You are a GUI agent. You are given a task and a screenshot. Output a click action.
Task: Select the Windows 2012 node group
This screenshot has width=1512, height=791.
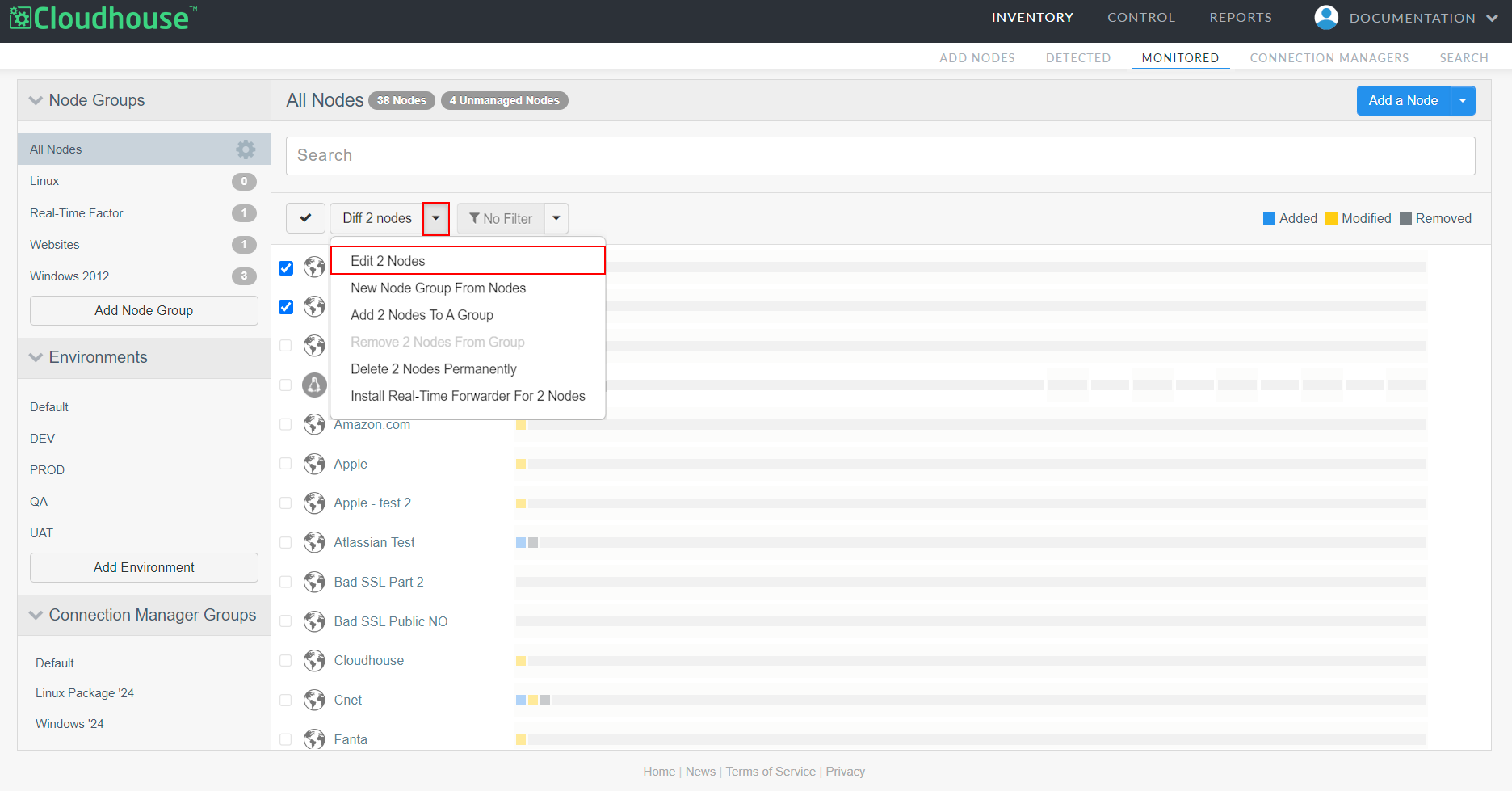[143, 276]
